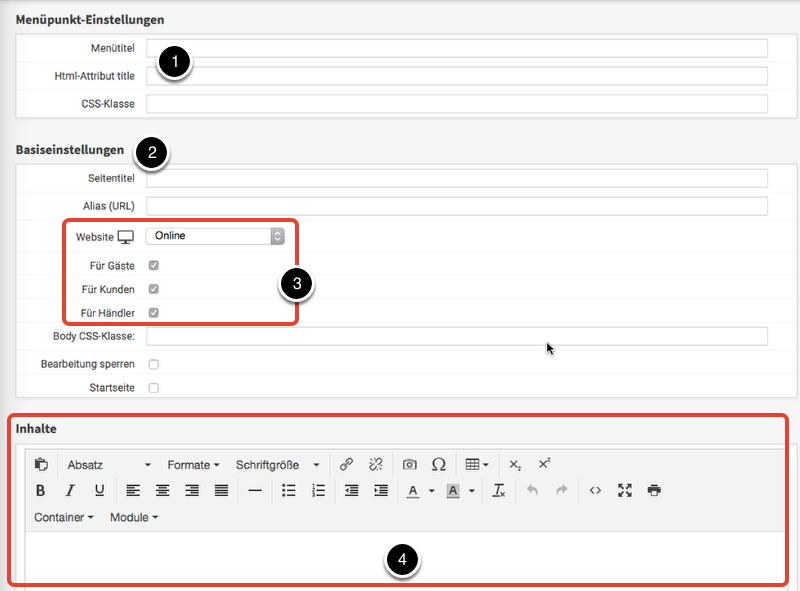Click the print icon
The height and width of the screenshot is (591, 800).
pos(654,490)
